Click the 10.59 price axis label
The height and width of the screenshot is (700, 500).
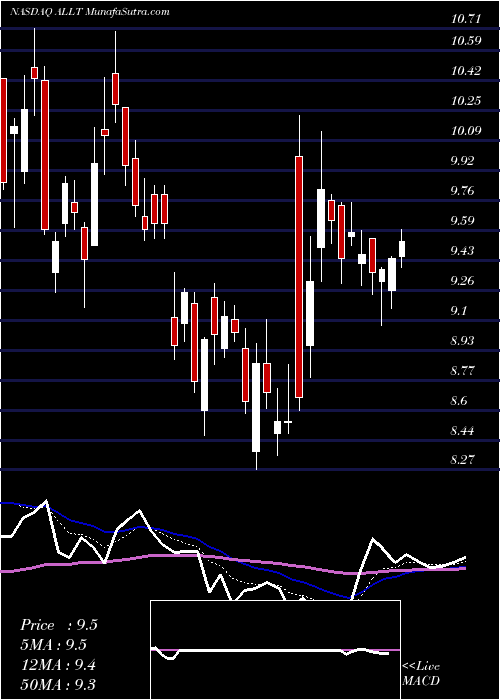point(467,41)
